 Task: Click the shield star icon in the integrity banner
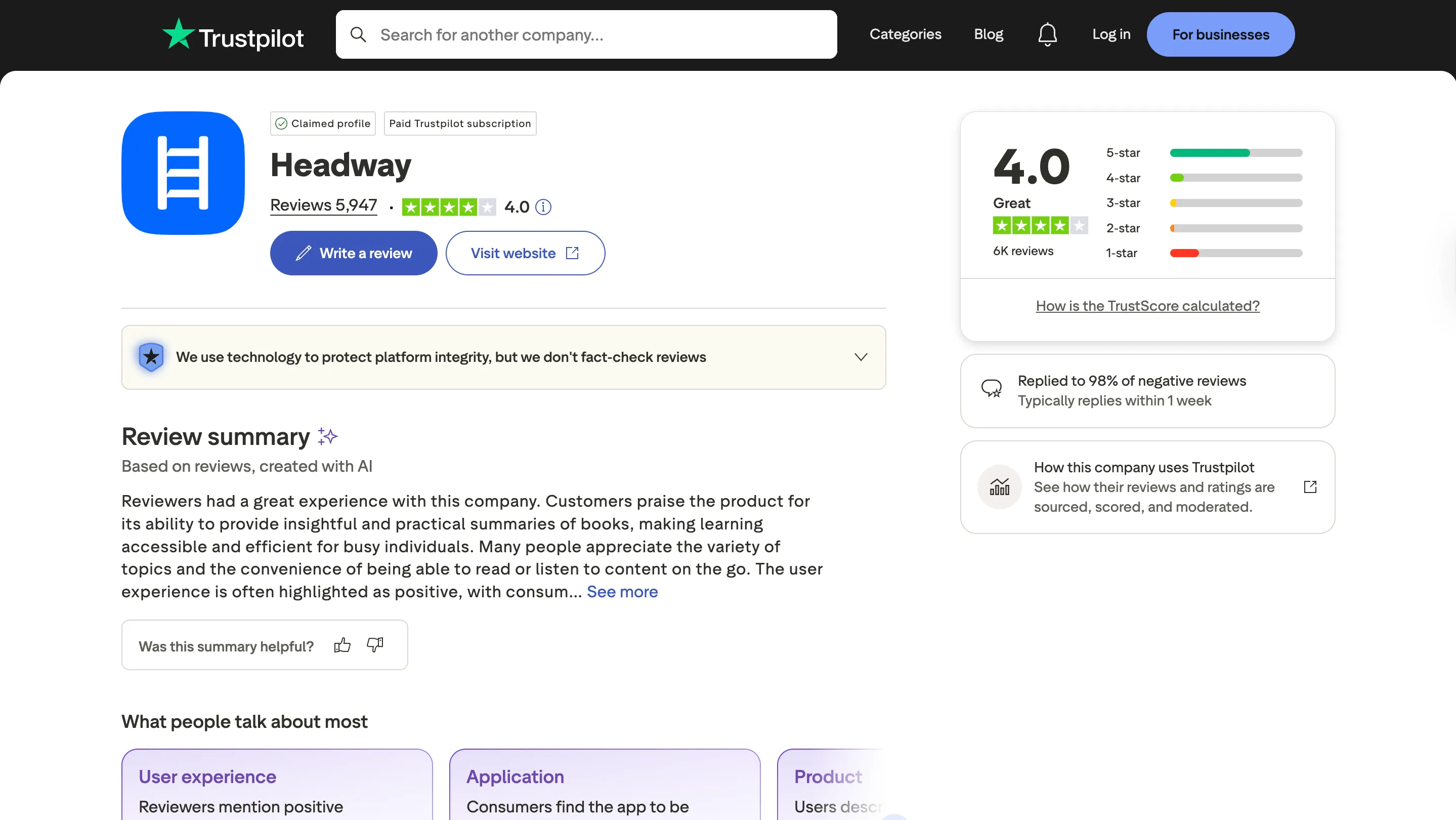tap(151, 357)
